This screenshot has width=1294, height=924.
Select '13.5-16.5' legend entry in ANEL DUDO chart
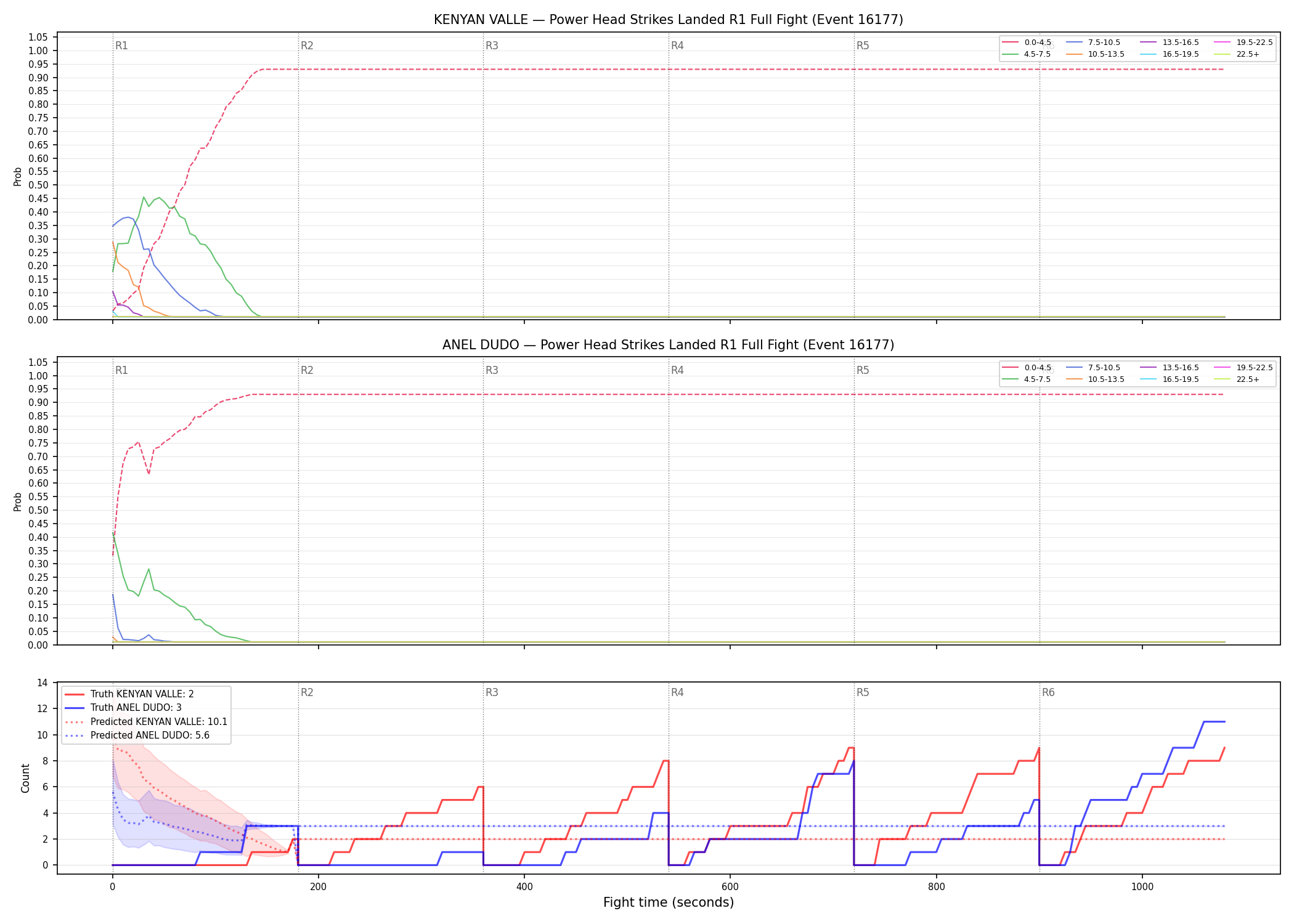pyautogui.click(x=1170, y=368)
